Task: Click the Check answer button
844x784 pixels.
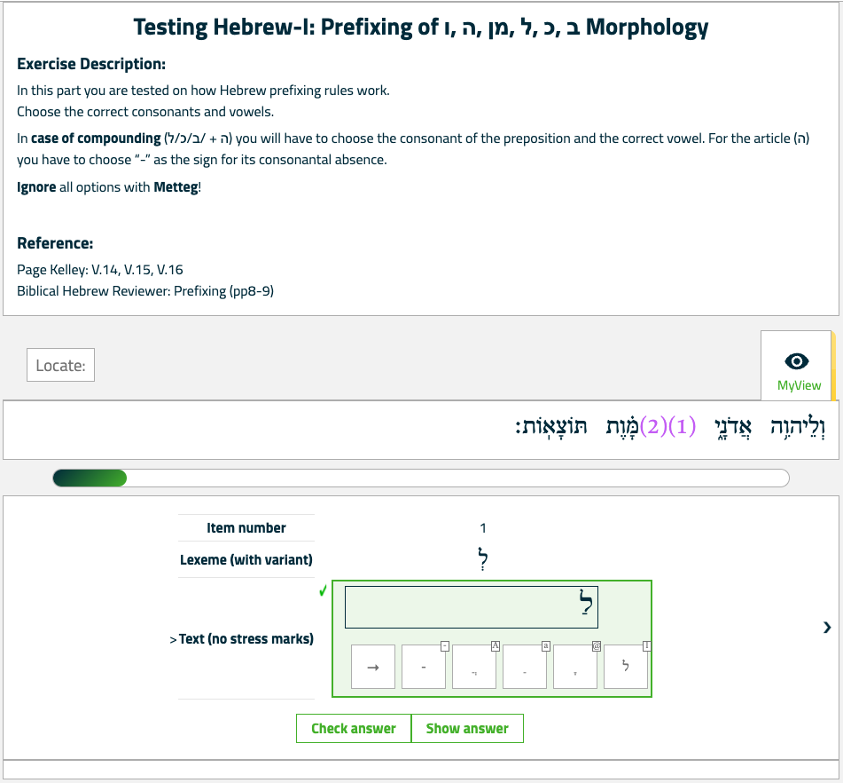Action: [x=354, y=729]
